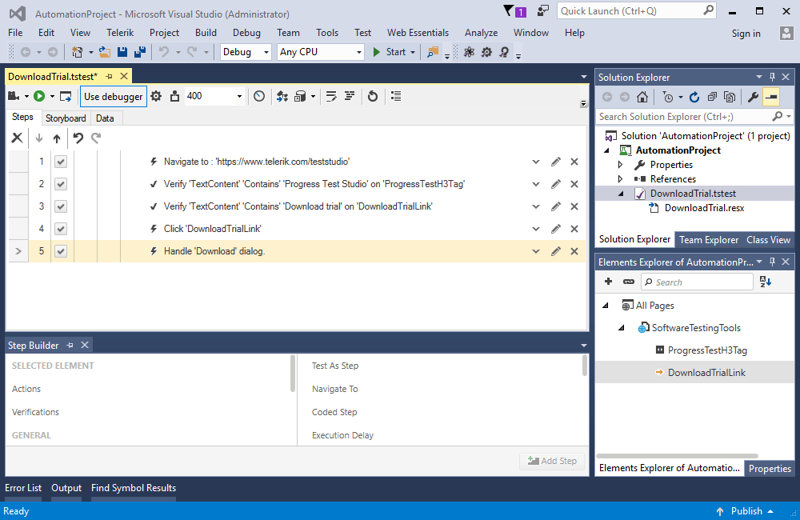This screenshot has height=520, width=800.
Task: Click the undo arrow in Steps toolbar
Action: (x=78, y=138)
